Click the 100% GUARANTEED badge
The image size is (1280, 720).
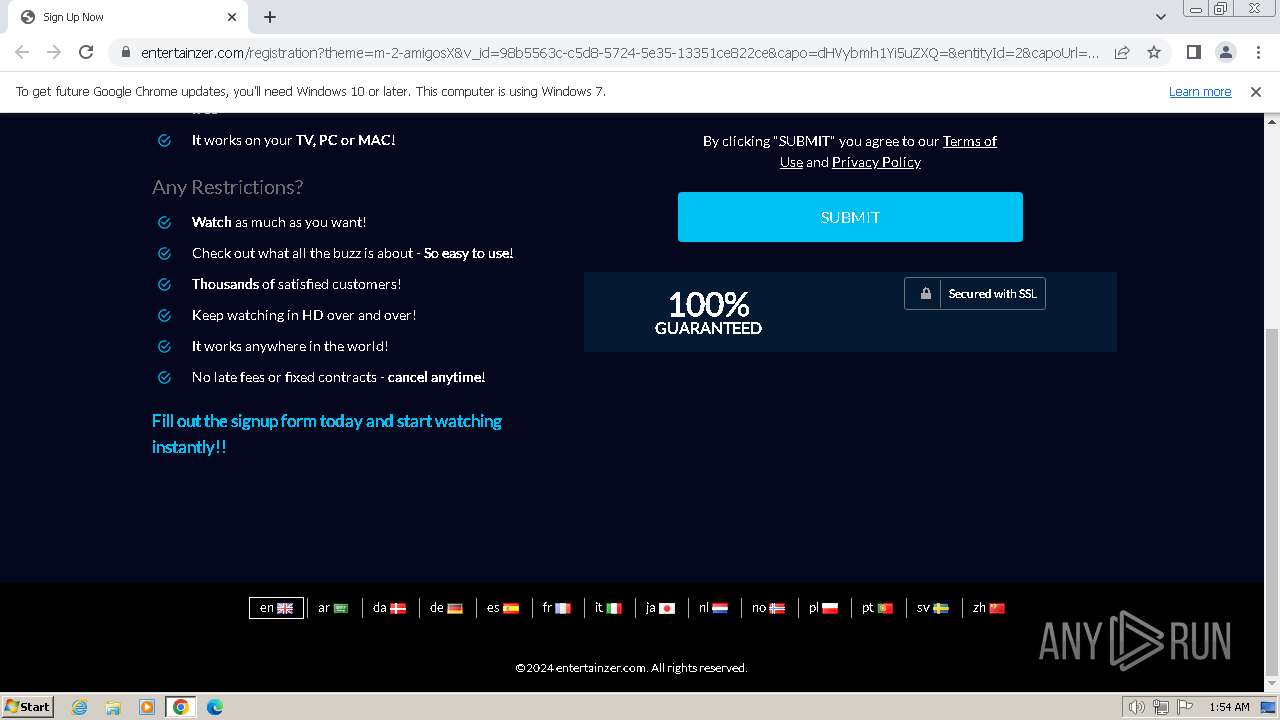pos(708,312)
